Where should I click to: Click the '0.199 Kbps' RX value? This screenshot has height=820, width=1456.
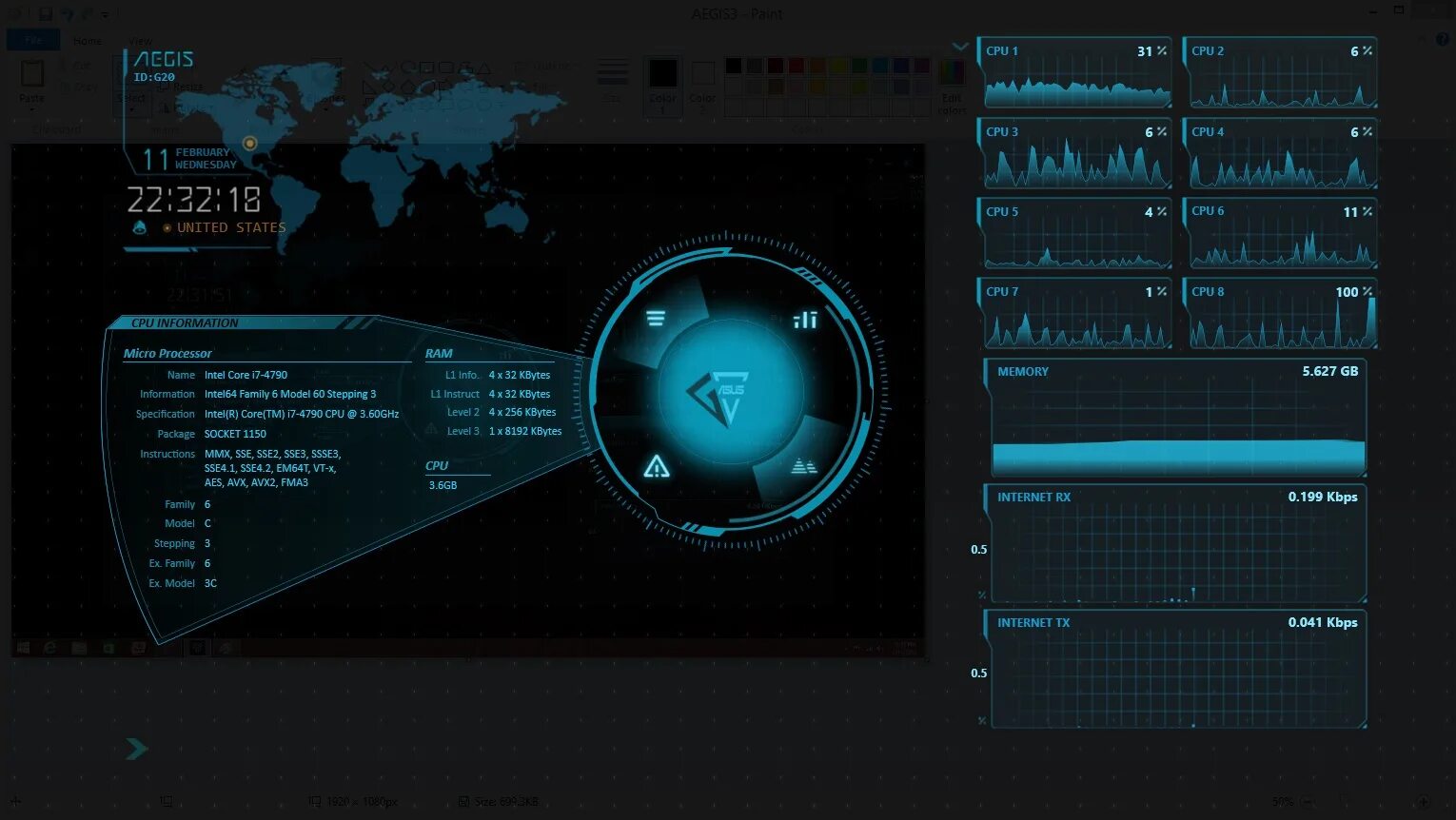click(1323, 497)
